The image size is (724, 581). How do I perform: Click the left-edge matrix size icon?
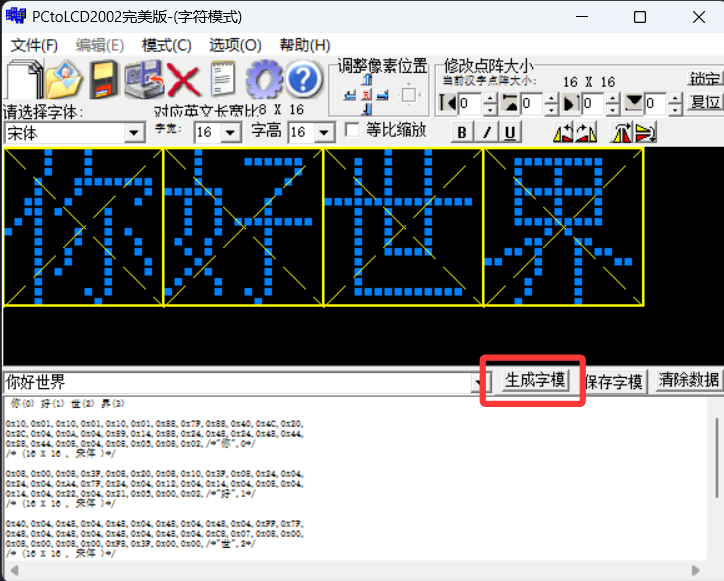448,103
